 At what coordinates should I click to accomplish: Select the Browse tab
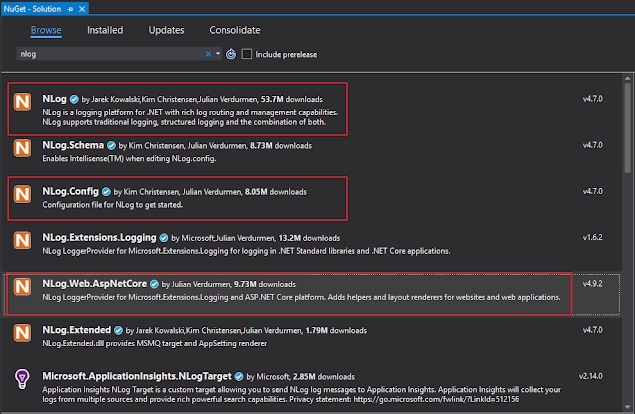coord(46,30)
